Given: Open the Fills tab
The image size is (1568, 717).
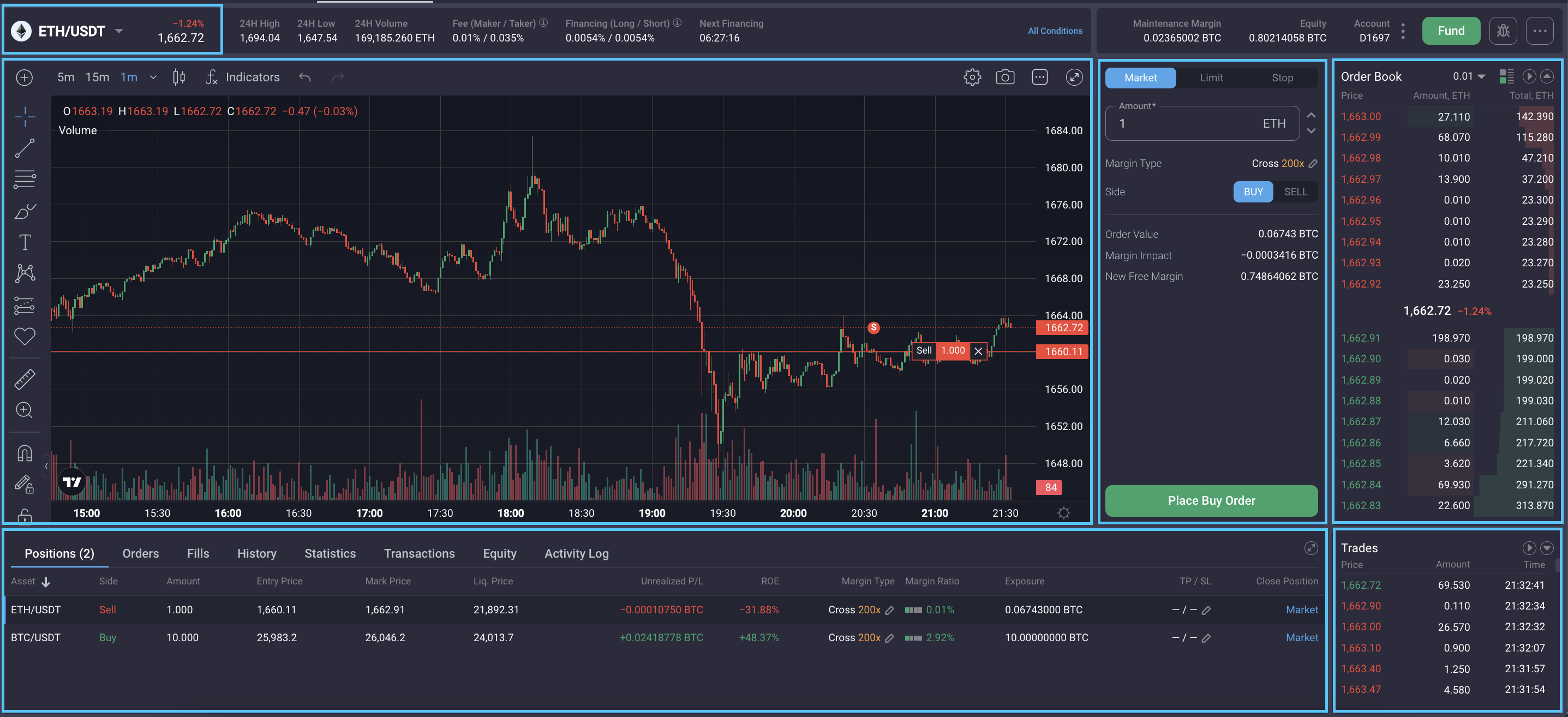Looking at the screenshot, I should (x=198, y=553).
